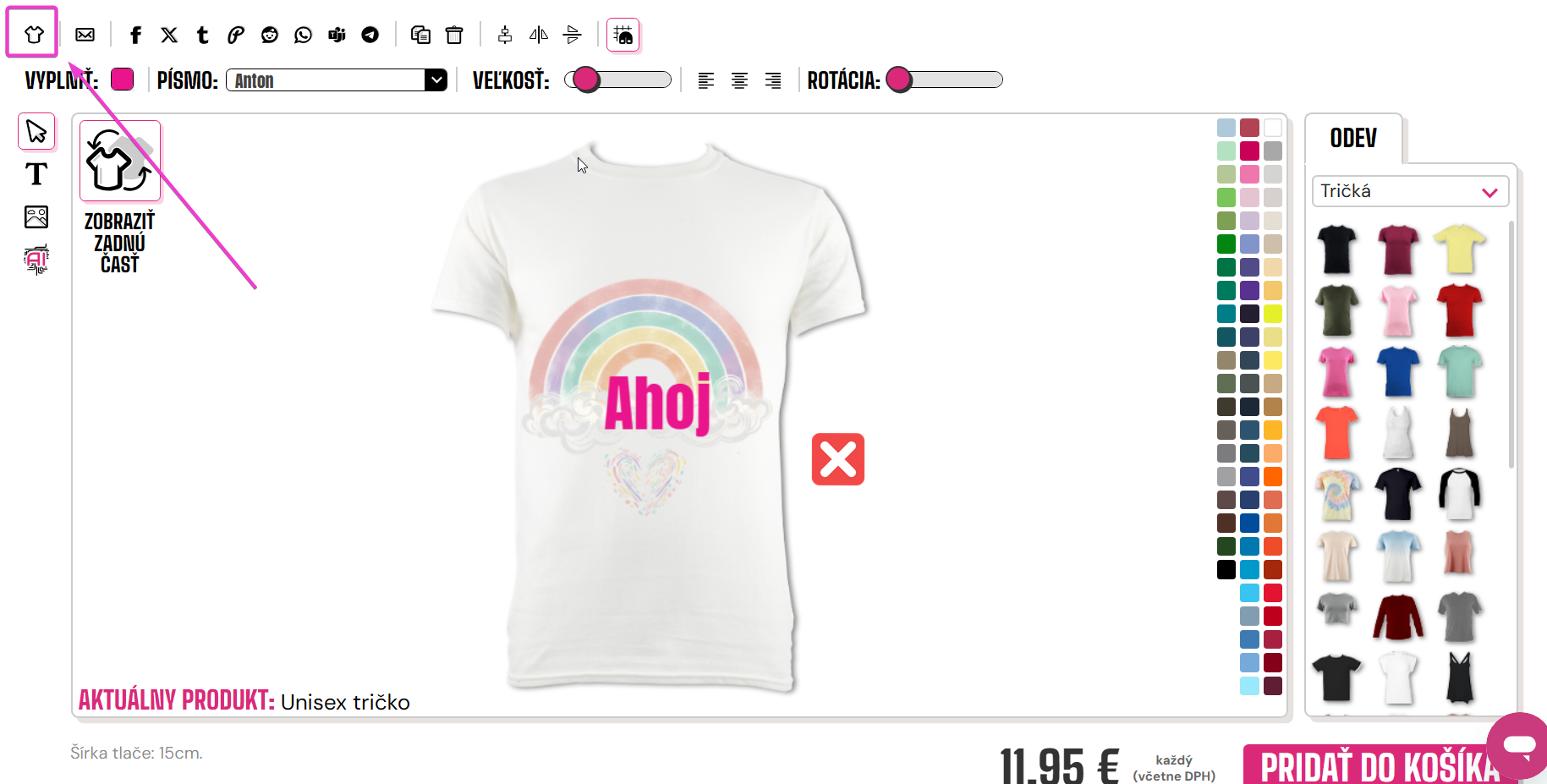Open the image upload tool

(x=36, y=217)
